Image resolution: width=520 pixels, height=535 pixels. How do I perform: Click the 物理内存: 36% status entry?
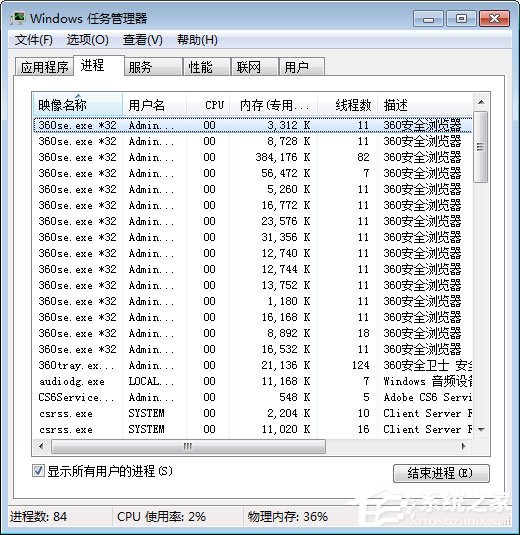tap(287, 517)
